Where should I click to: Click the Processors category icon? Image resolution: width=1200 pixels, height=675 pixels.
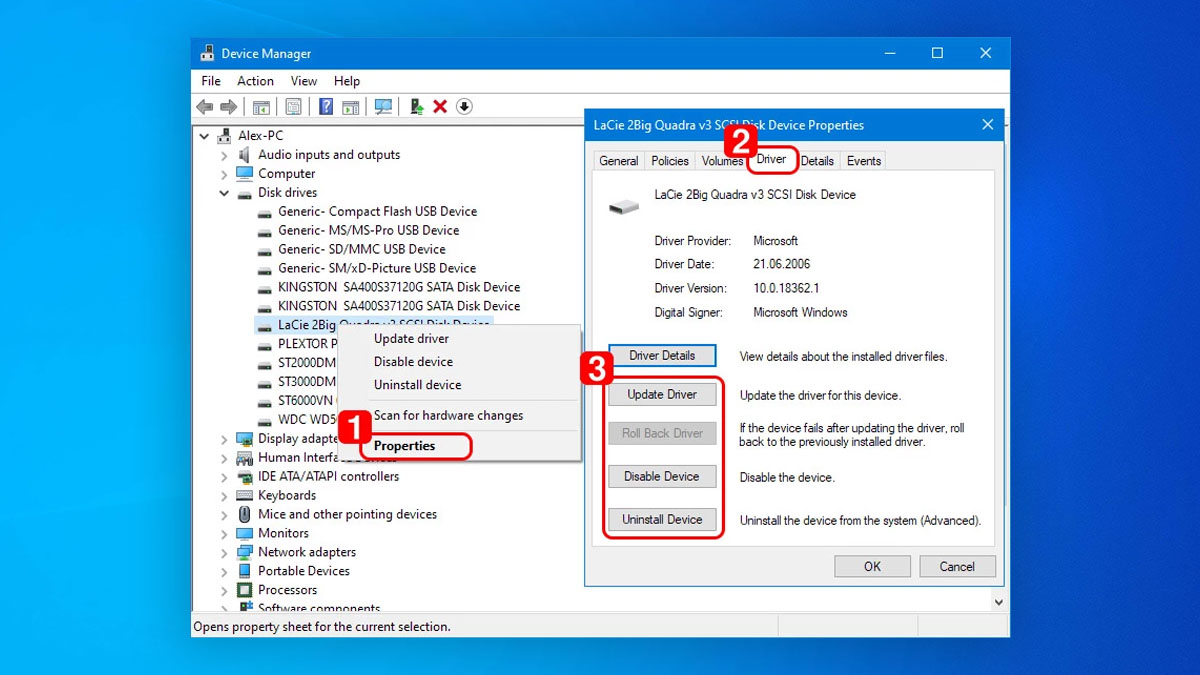pyautogui.click(x=244, y=591)
